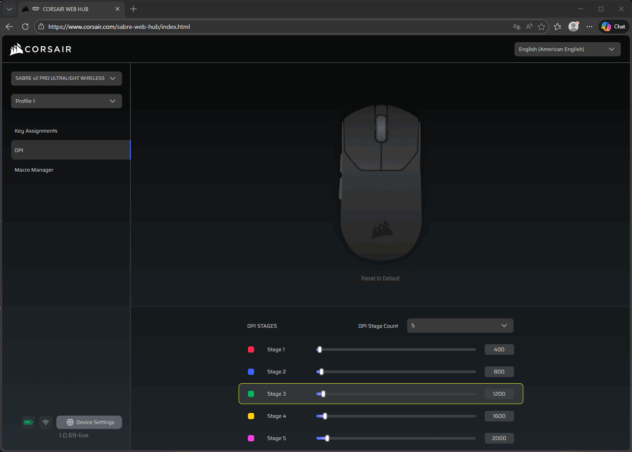Select the green Stage 3 color indicator
The height and width of the screenshot is (452, 632).
click(251, 394)
